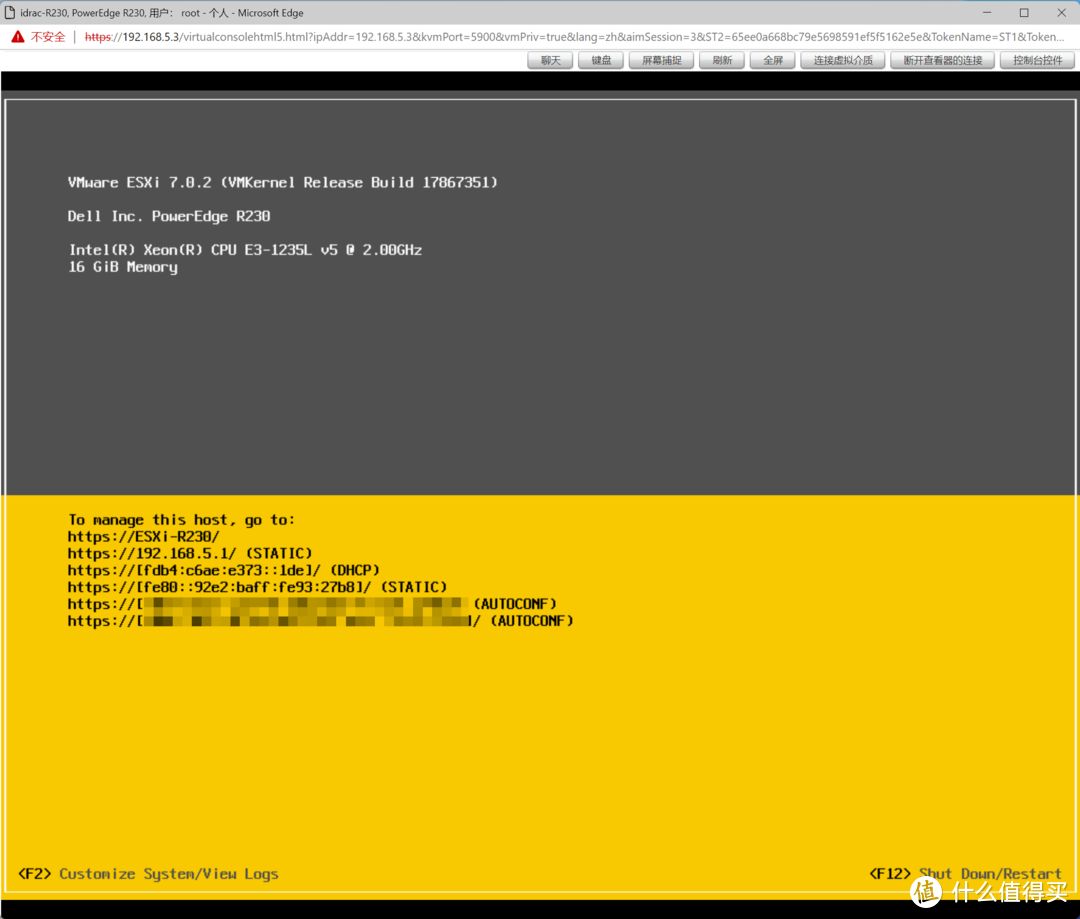Refresh the console with 刷新
1080x919 pixels.
point(721,61)
